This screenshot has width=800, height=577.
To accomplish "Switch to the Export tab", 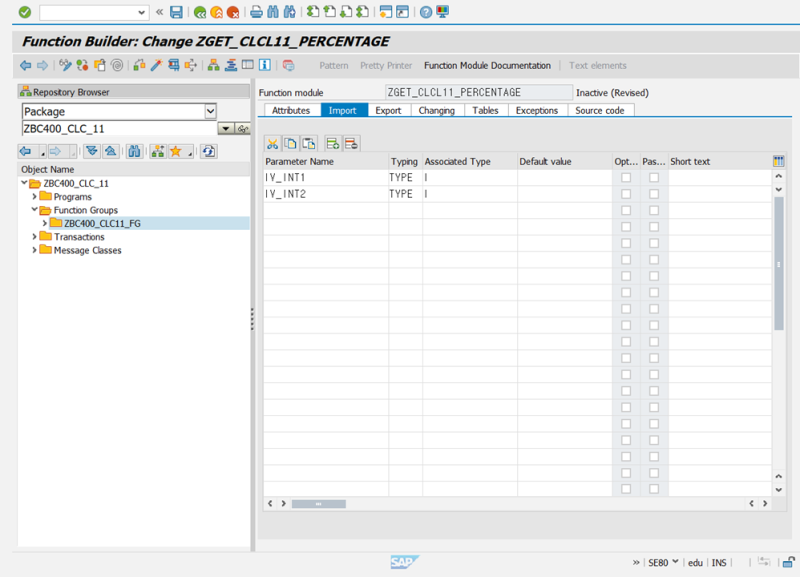I will (x=388, y=110).
